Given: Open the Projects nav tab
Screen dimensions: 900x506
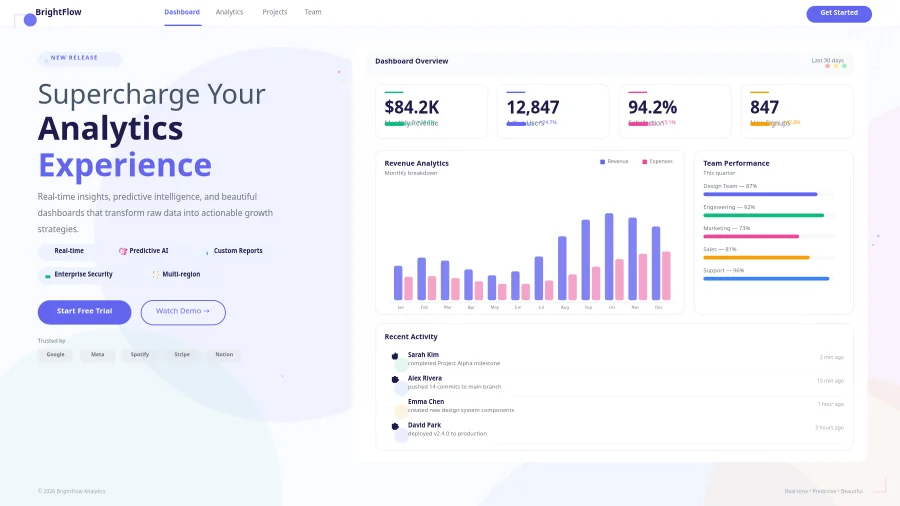Looking at the screenshot, I should coord(274,12).
